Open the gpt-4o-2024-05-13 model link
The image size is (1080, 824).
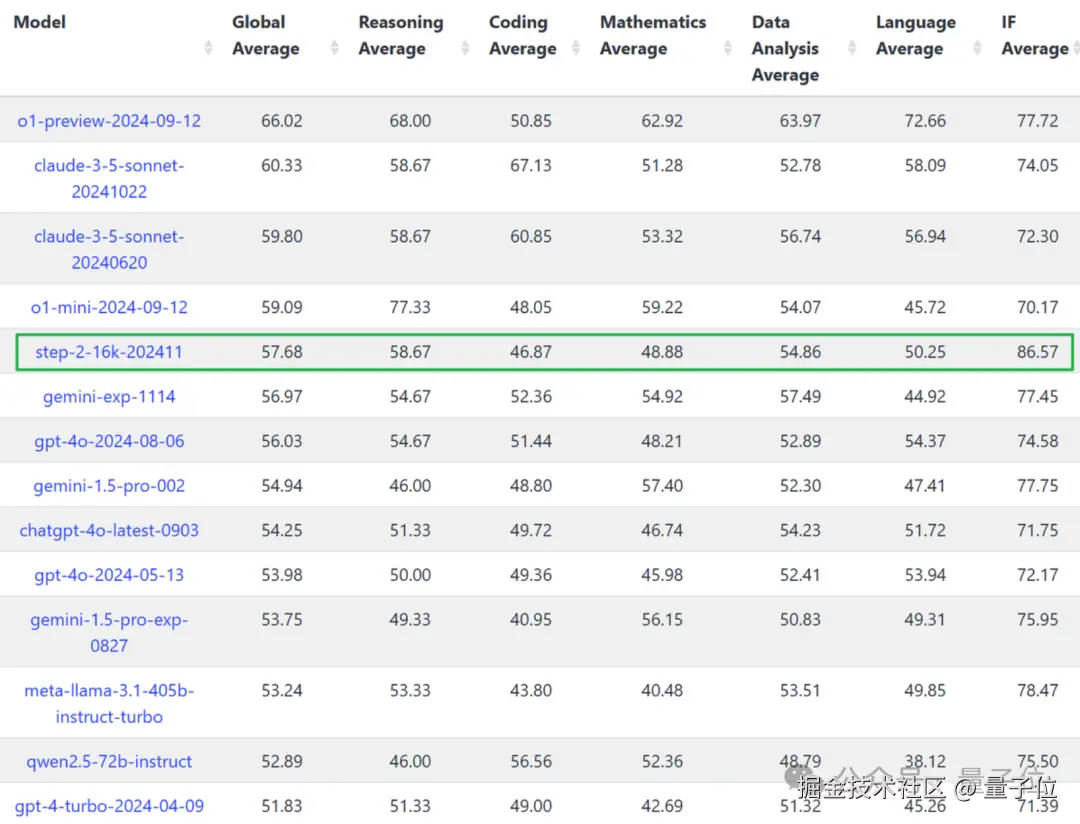[x=109, y=575]
